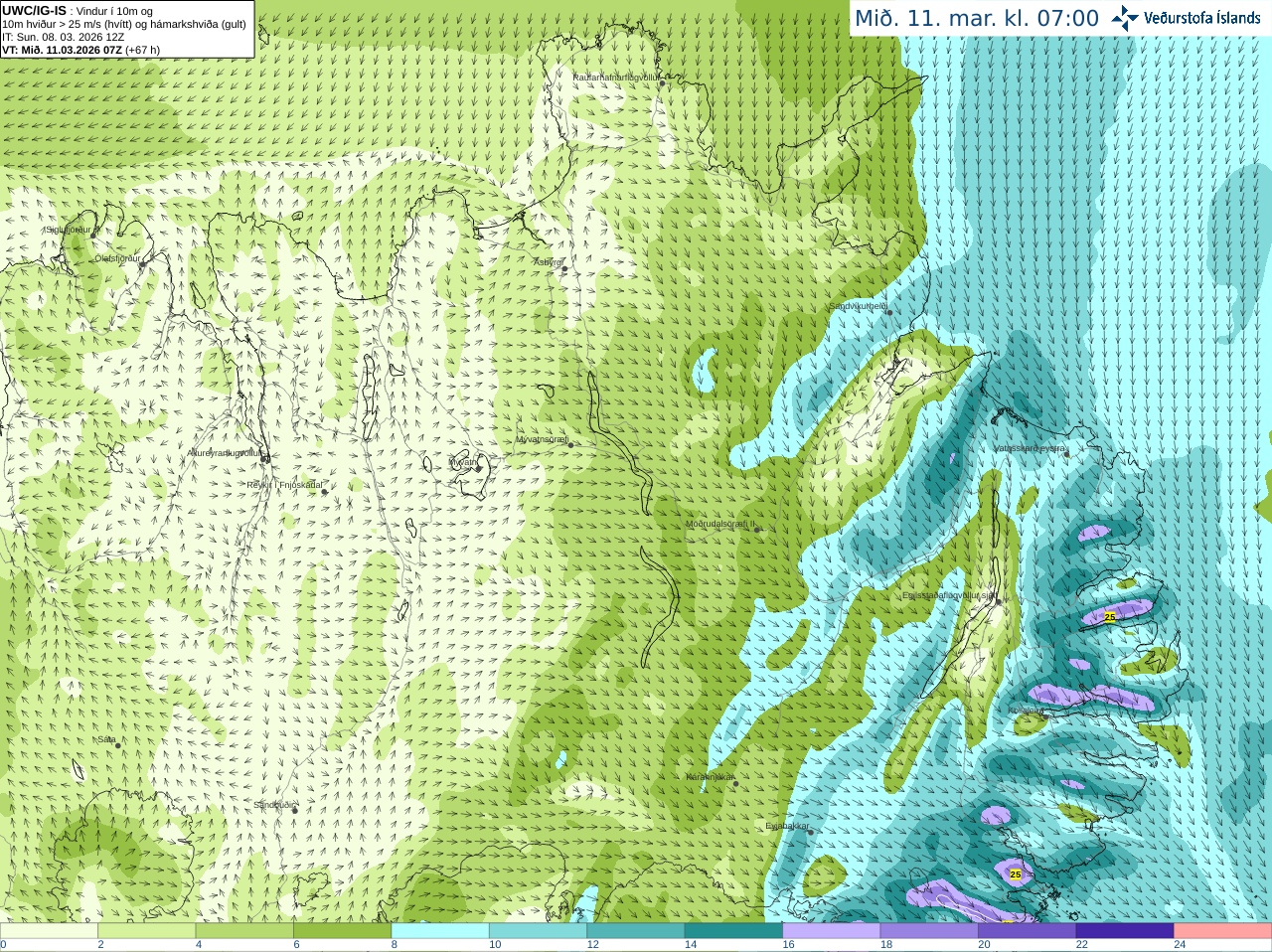Pick the 18–20 m/s purple legend swatch

click(x=929, y=931)
